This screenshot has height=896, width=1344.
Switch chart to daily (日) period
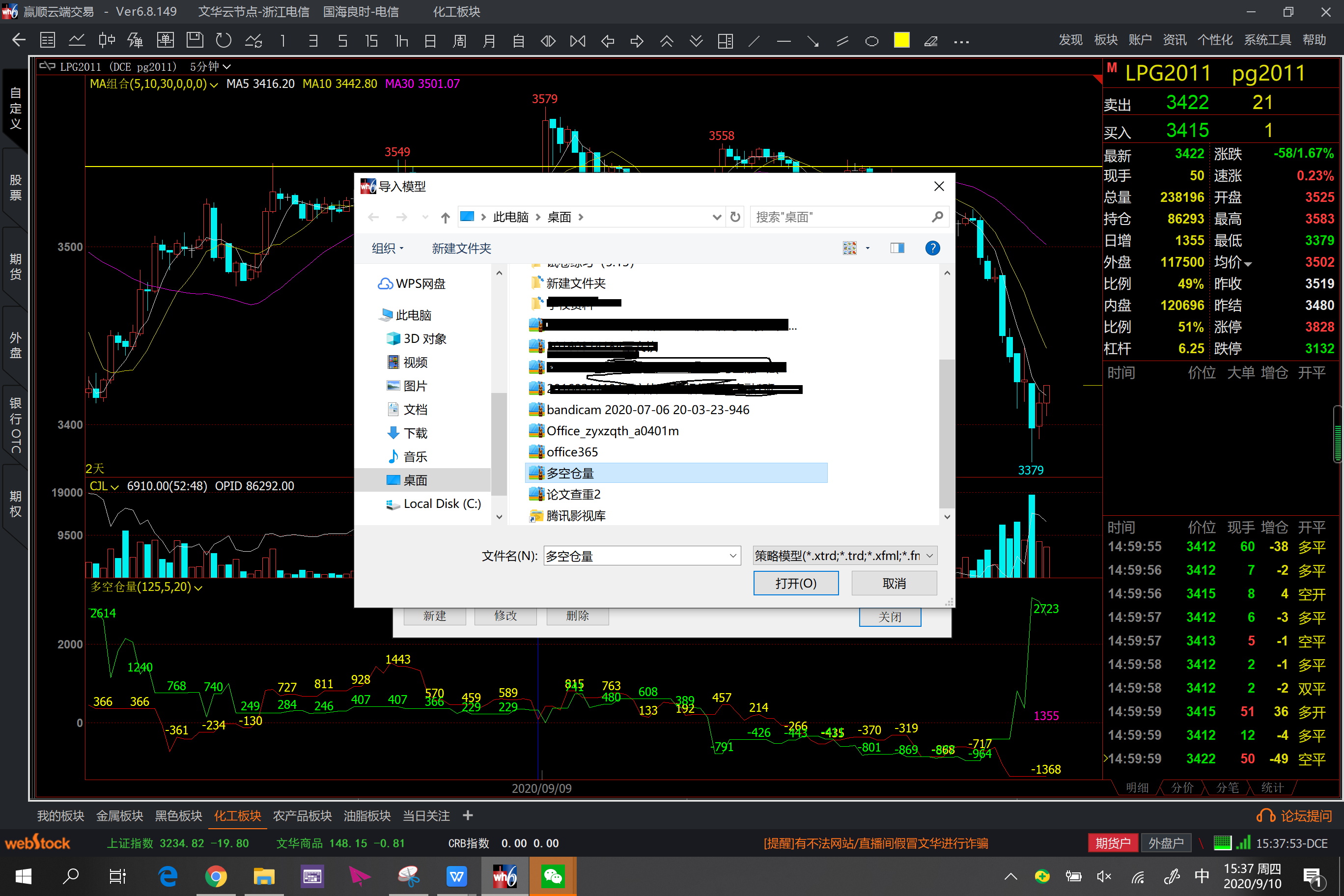430,41
